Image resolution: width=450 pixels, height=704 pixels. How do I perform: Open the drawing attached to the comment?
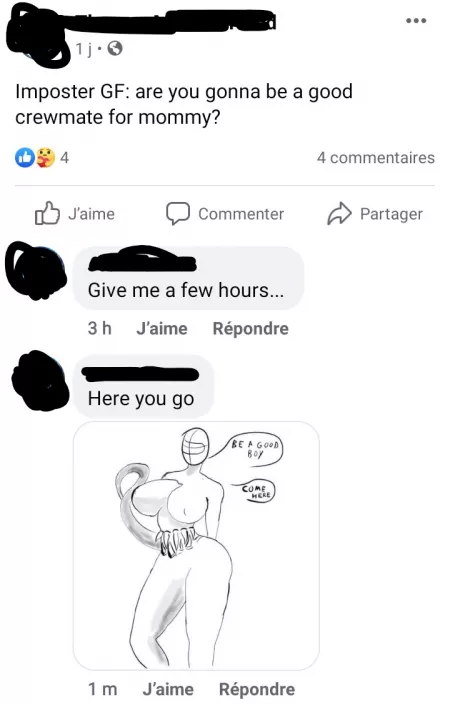pos(196,546)
